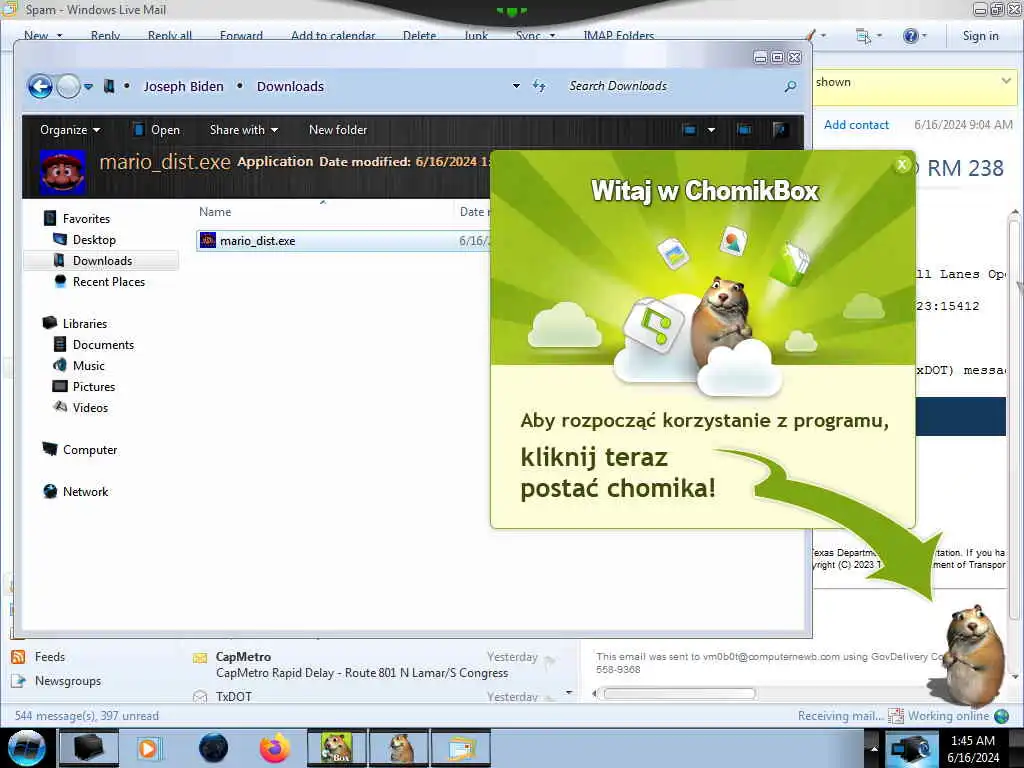
Task: Toggle the preview pane icon
Action: click(x=744, y=130)
